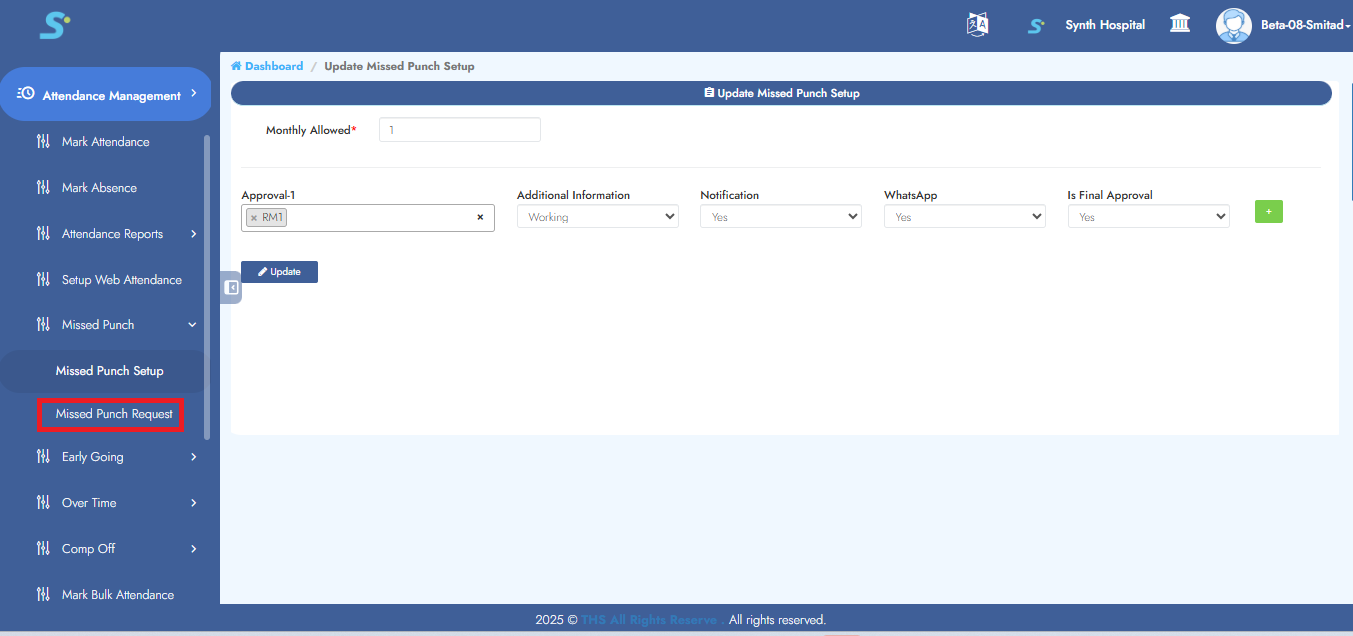
Task: Click the Update button
Action: pos(279,272)
